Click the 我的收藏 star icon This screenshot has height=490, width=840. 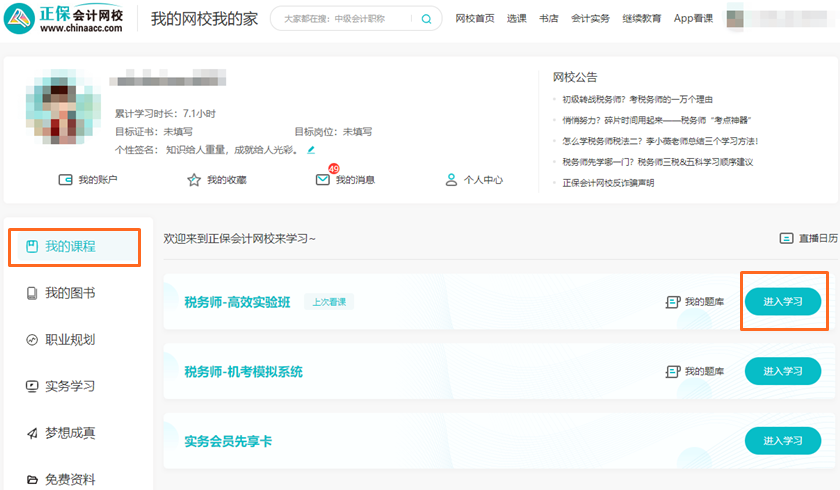(x=194, y=180)
